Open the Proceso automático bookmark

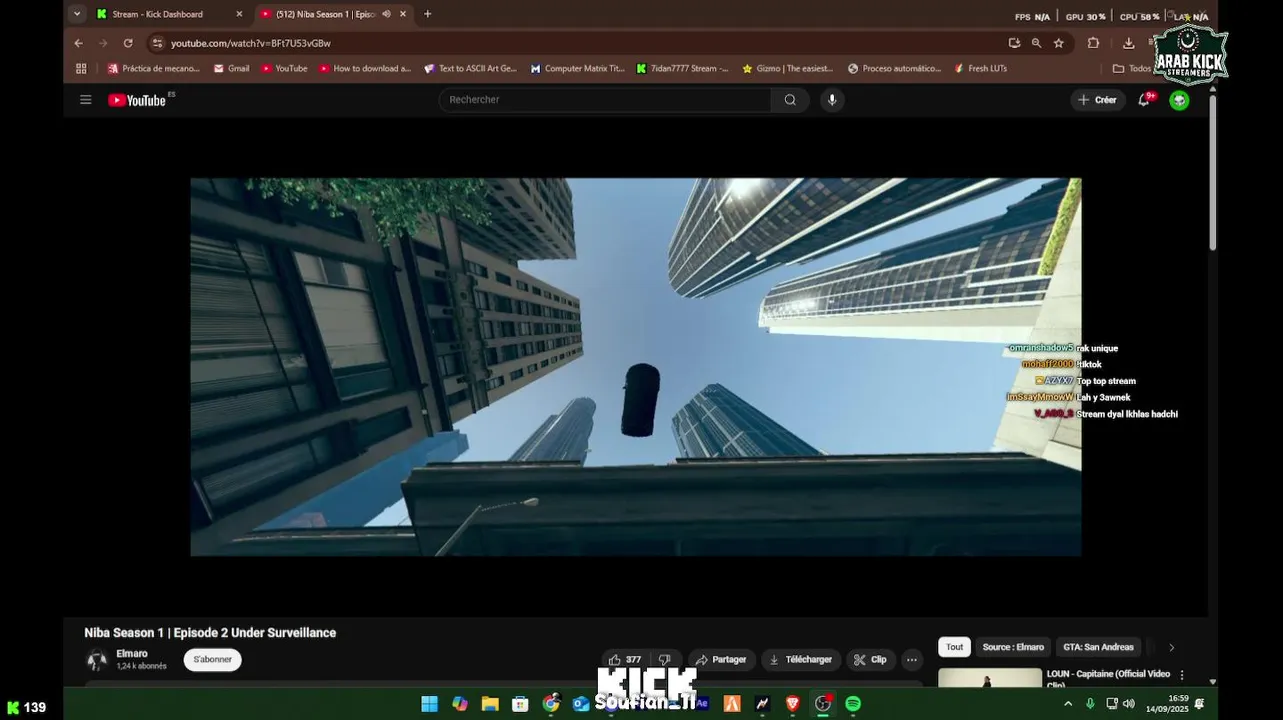[x=894, y=69]
